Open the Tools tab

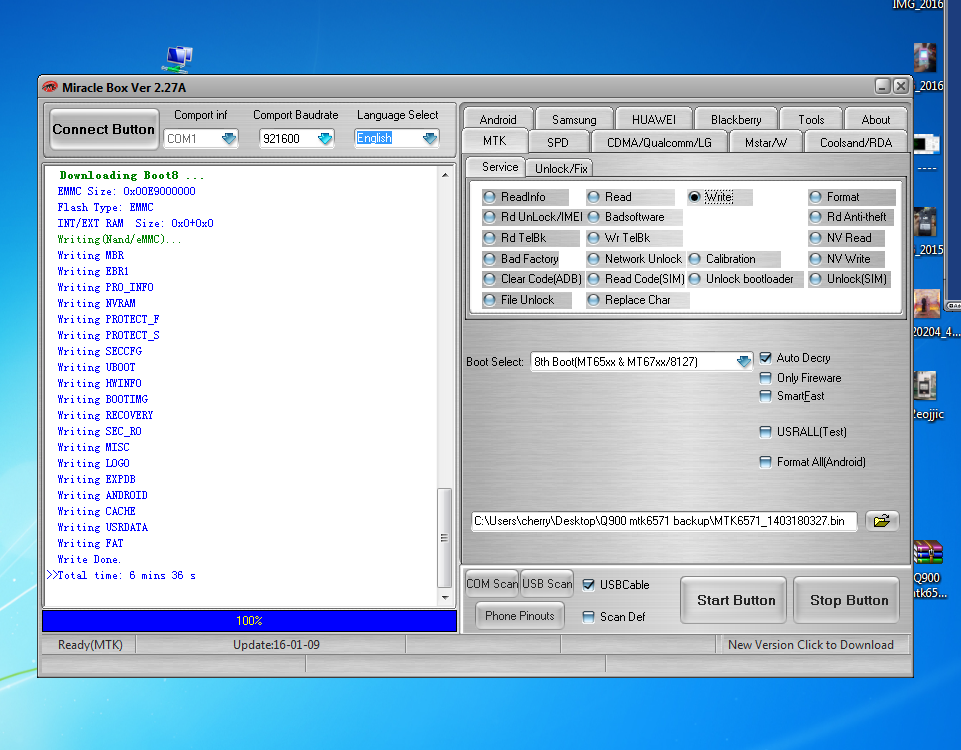pos(811,119)
